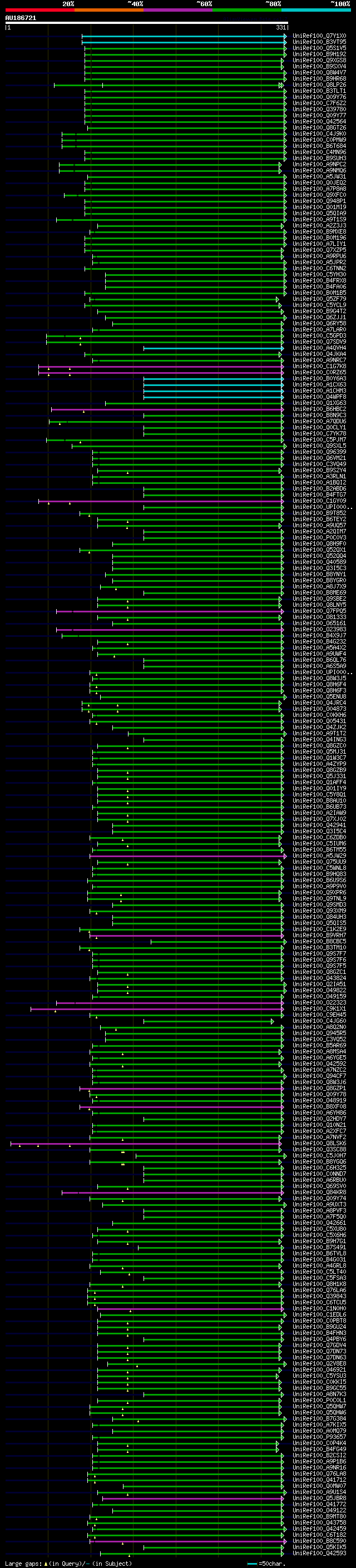Select the UniRef100_C0PMW9 label
Viewport: 356px width, 1568px height.
pyautogui.click(x=319, y=140)
